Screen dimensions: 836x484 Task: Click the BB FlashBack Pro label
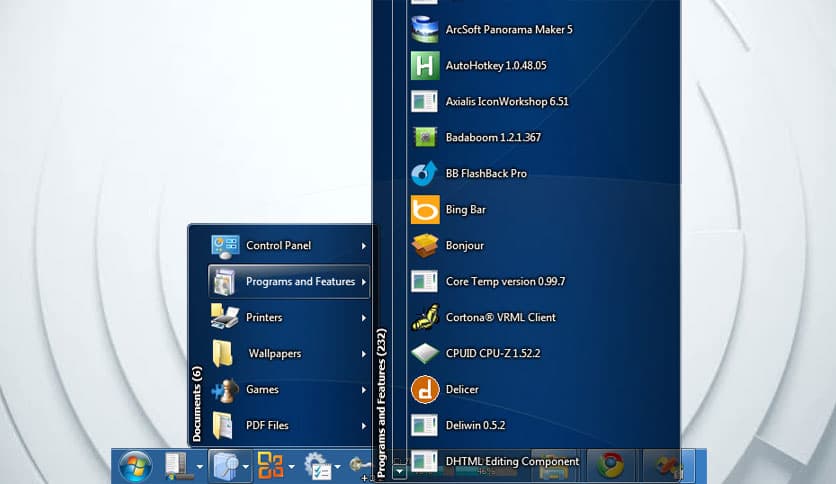click(x=486, y=173)
